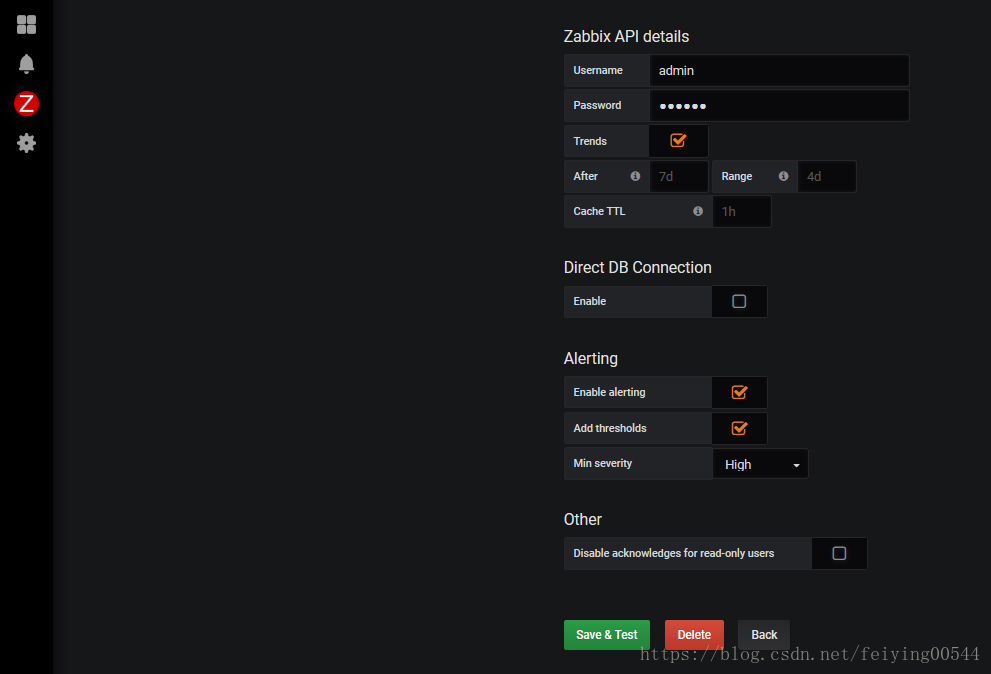Focus the Password input field

coord(779,106)
